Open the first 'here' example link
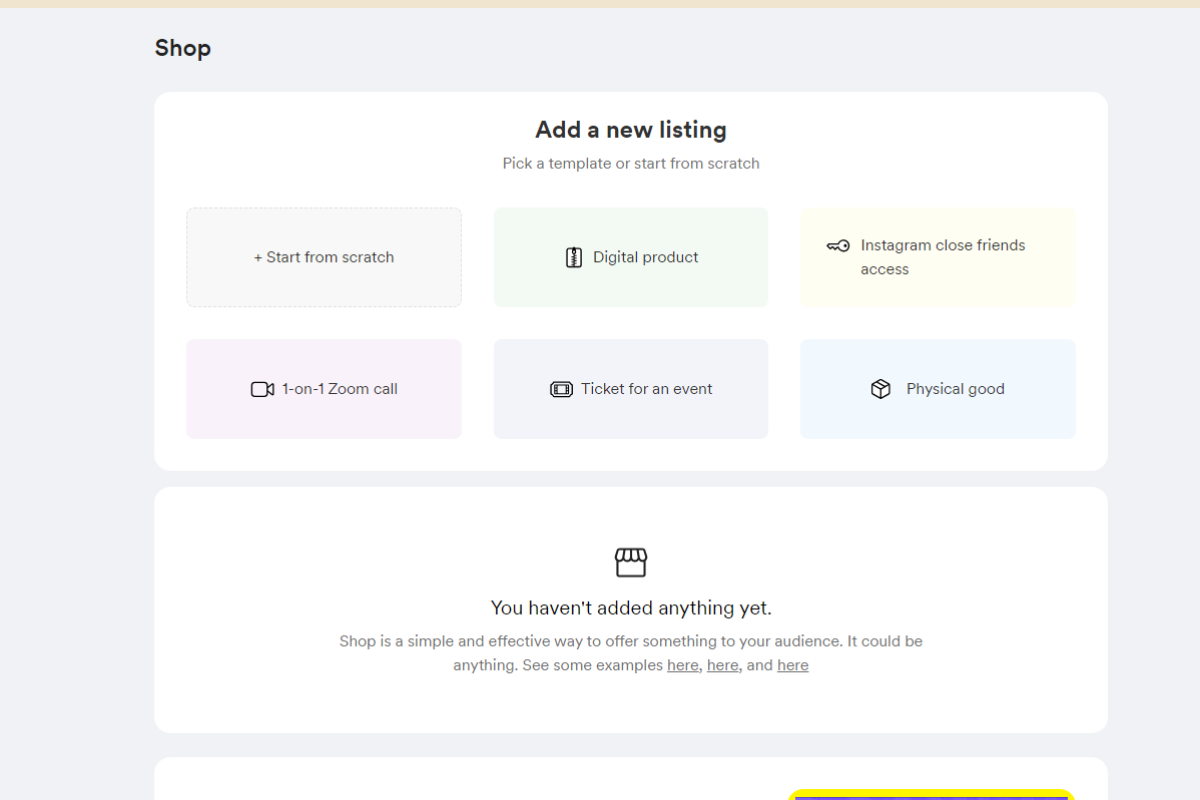Viewport: 1200px width, 800px height. [683, 665]
